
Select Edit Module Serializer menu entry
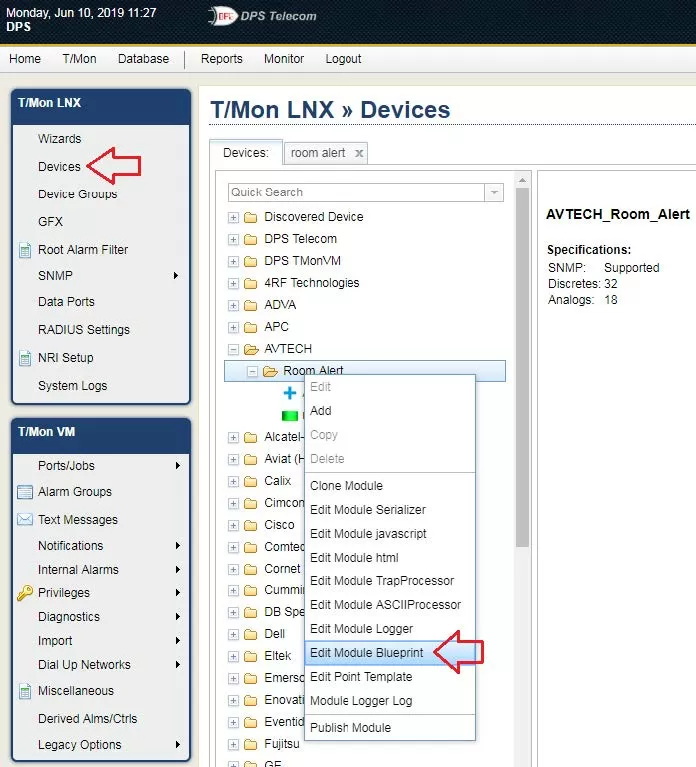pos(390,510)
